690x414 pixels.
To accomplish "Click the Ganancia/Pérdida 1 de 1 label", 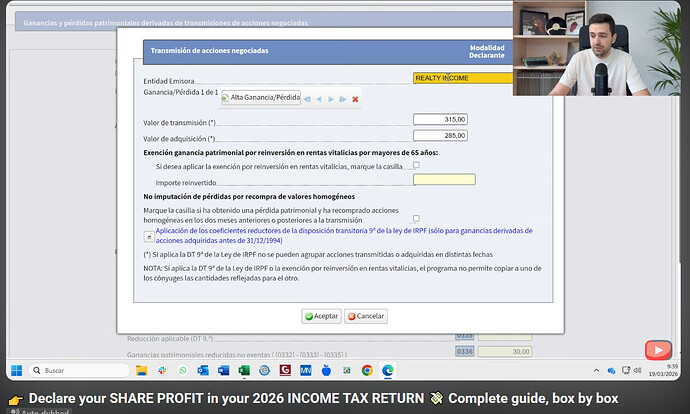I will pyautogui.click(x=181, y=92).
